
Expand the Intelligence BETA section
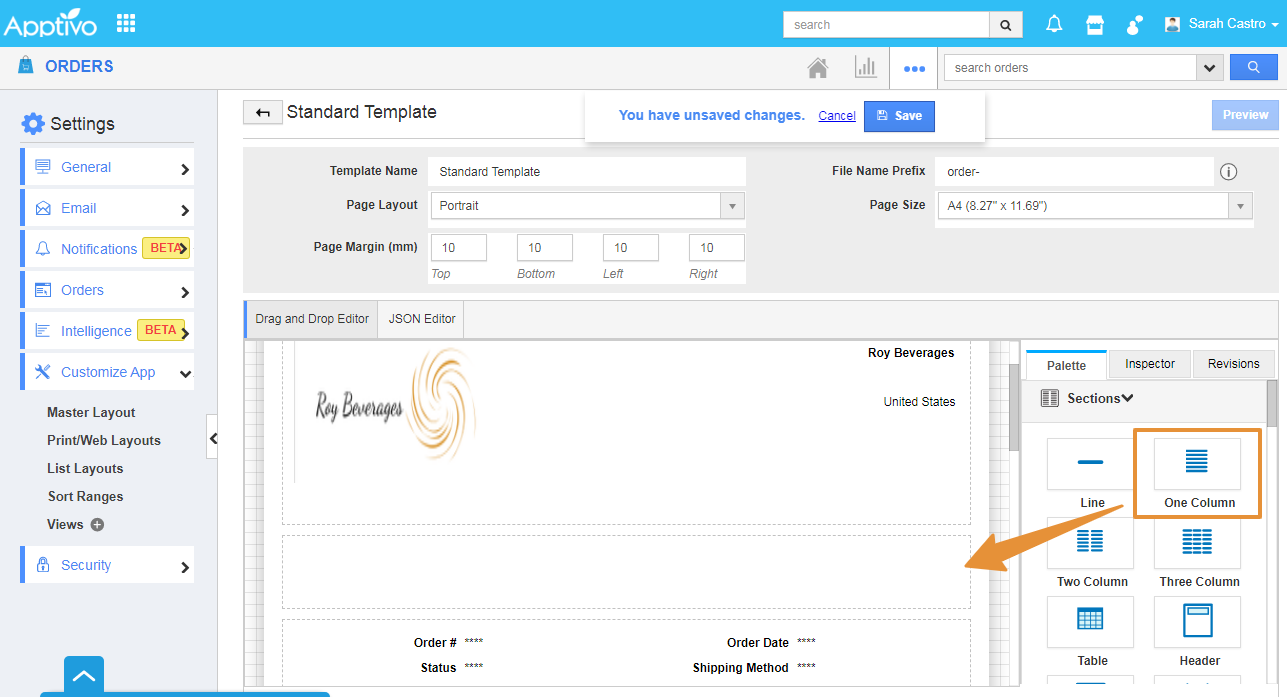107,331
